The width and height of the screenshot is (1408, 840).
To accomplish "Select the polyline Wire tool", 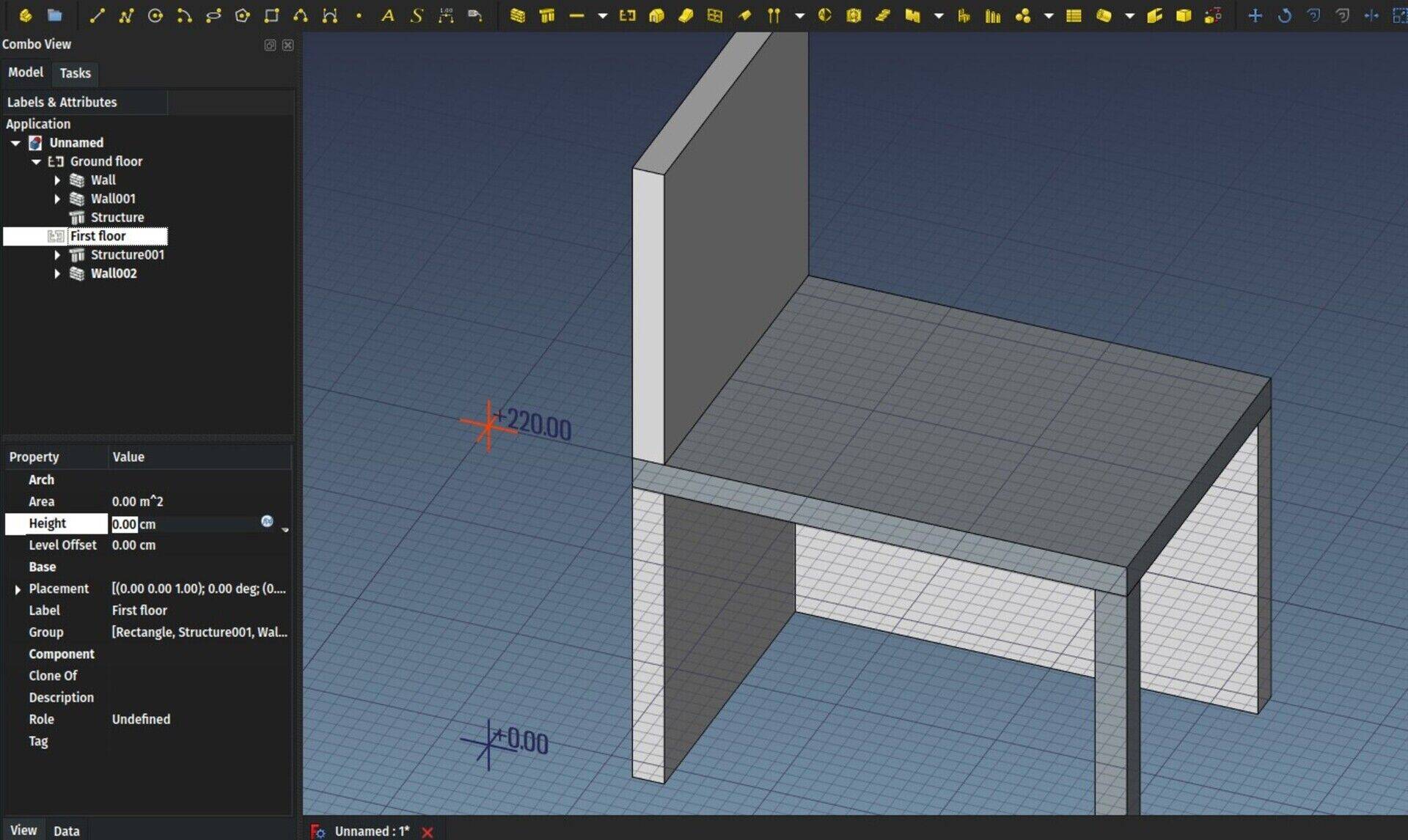I will 126,15.
